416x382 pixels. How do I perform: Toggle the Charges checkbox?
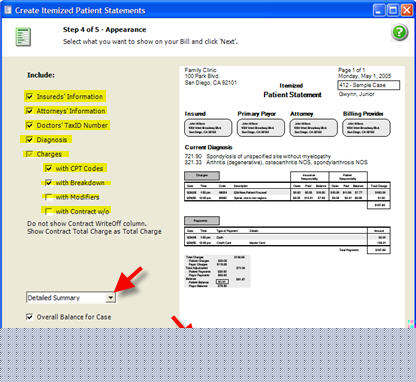click(30, 154)
